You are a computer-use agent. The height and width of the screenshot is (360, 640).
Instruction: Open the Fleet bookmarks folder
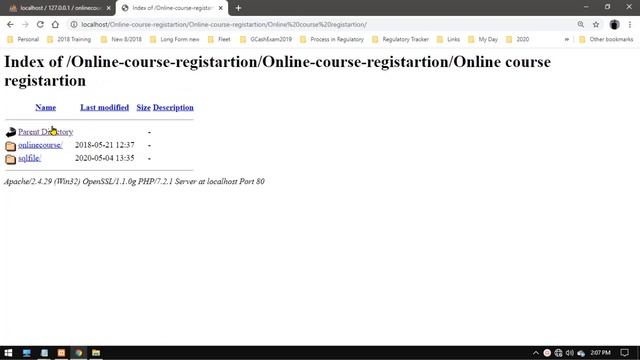pyautogui.click(x=219, y=39)
